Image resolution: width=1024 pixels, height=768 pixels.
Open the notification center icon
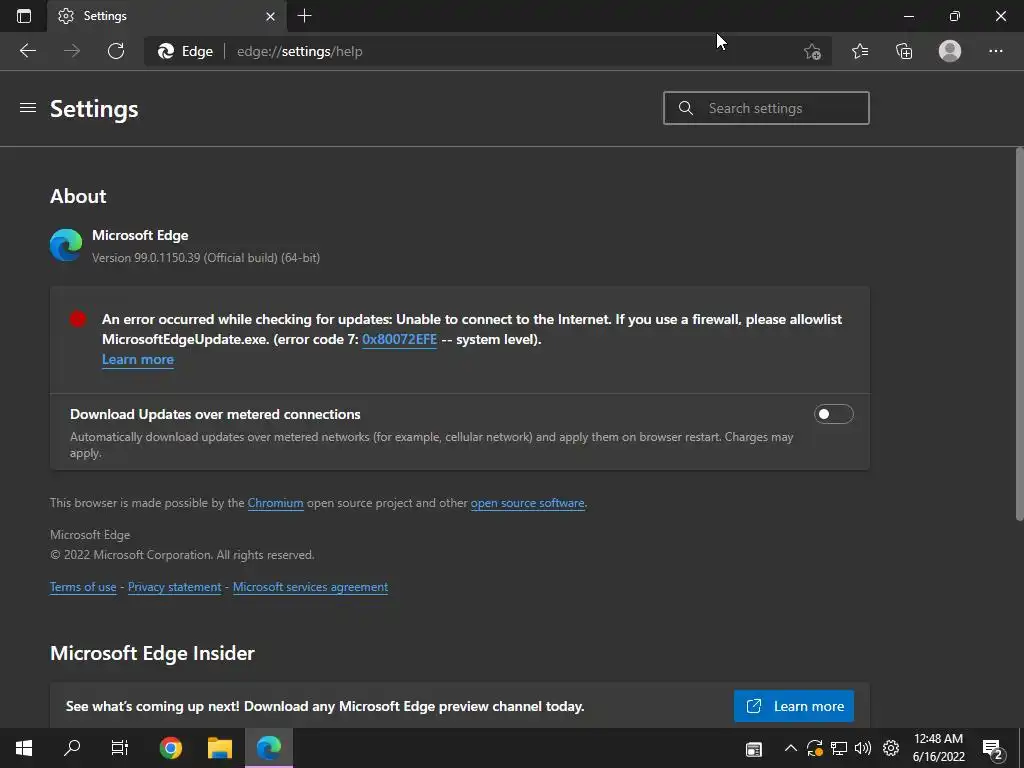pos(992,748)
